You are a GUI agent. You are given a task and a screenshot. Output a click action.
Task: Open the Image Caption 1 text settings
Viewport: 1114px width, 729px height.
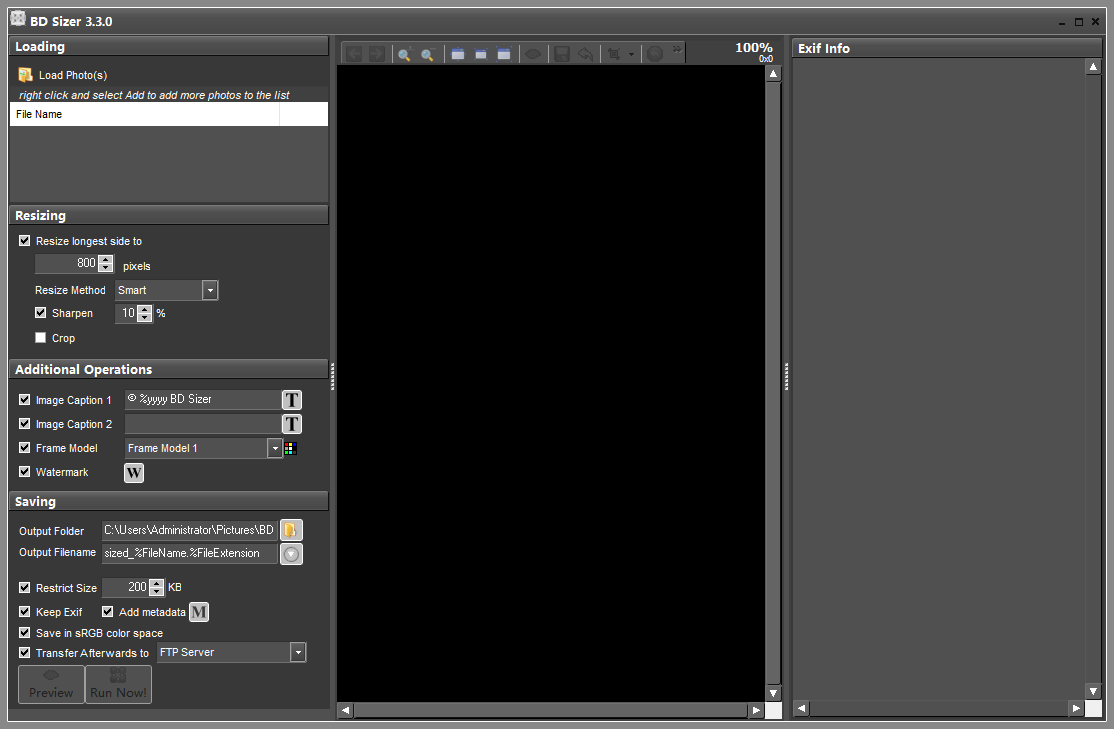291,400
